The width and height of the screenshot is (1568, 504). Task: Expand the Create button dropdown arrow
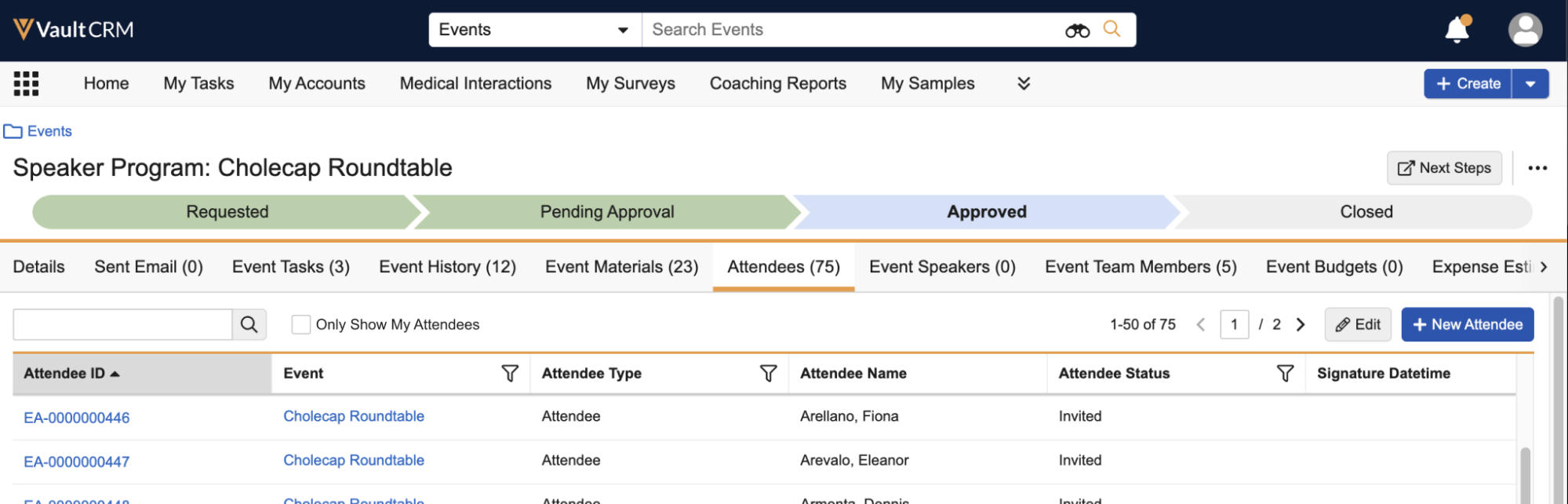[x=1530, y=84]
